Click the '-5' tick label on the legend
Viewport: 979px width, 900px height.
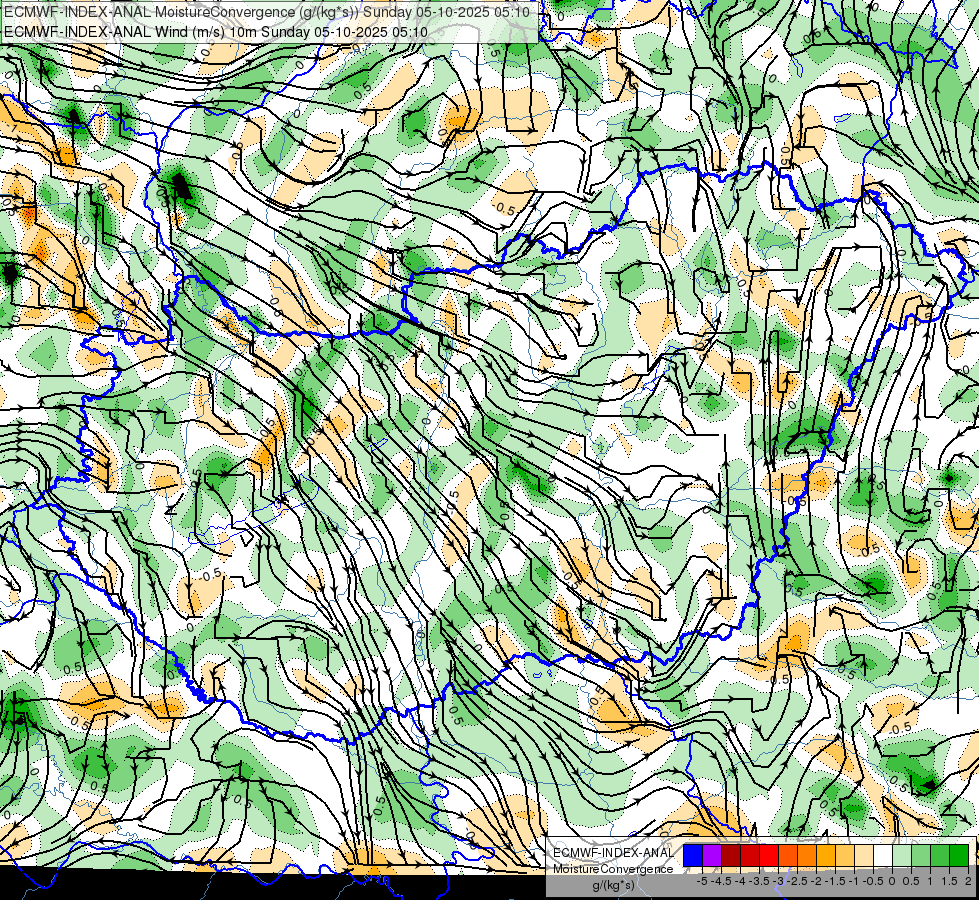[702, 881]
